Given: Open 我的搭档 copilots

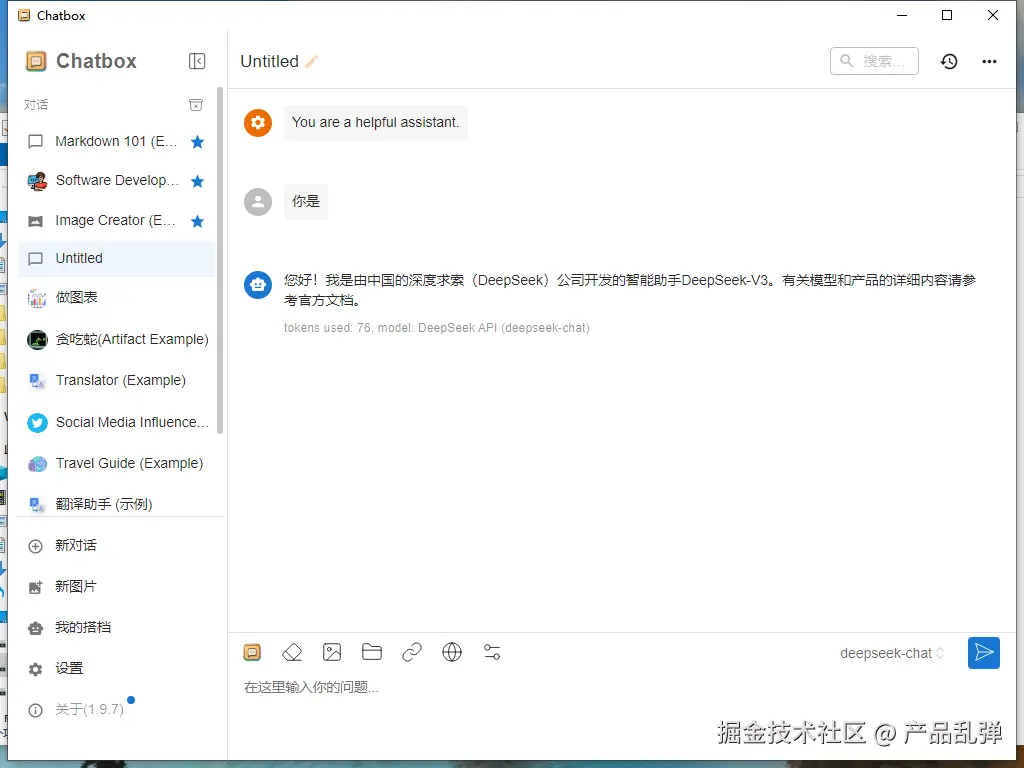Looking at the screenshot, I should point(116,628).
